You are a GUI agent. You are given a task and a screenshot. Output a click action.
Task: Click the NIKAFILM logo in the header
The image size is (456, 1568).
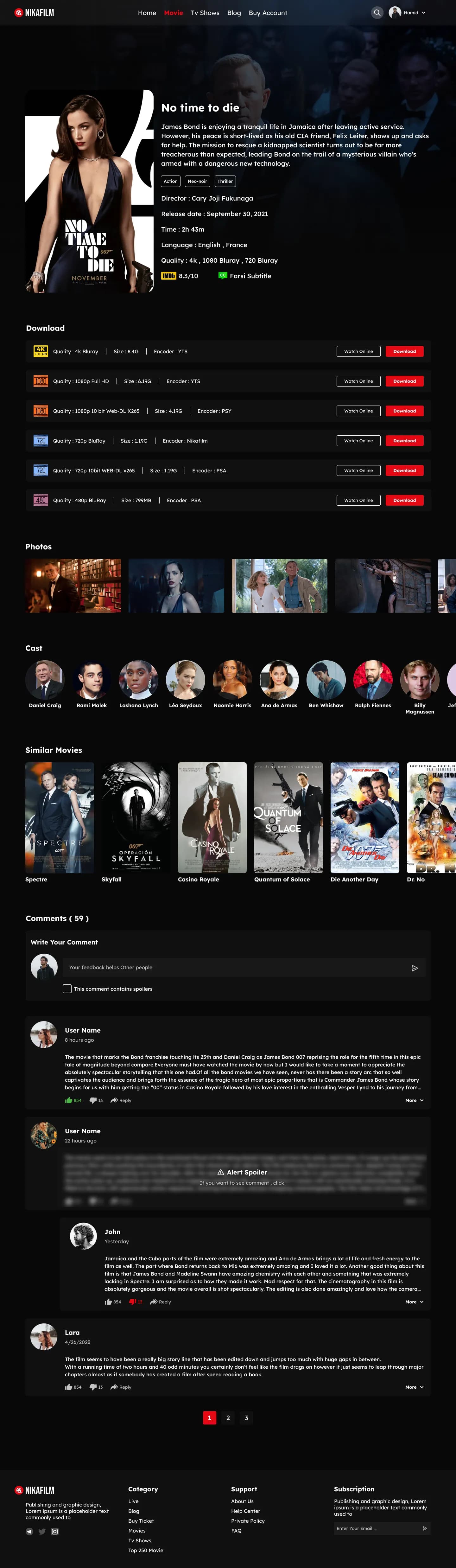coord(35,13)
